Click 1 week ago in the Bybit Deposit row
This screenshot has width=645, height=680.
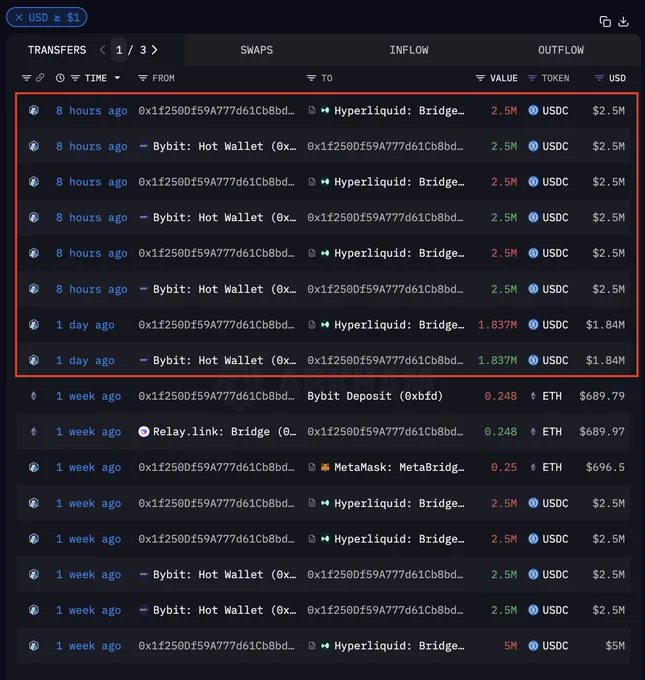coord(88,396)
